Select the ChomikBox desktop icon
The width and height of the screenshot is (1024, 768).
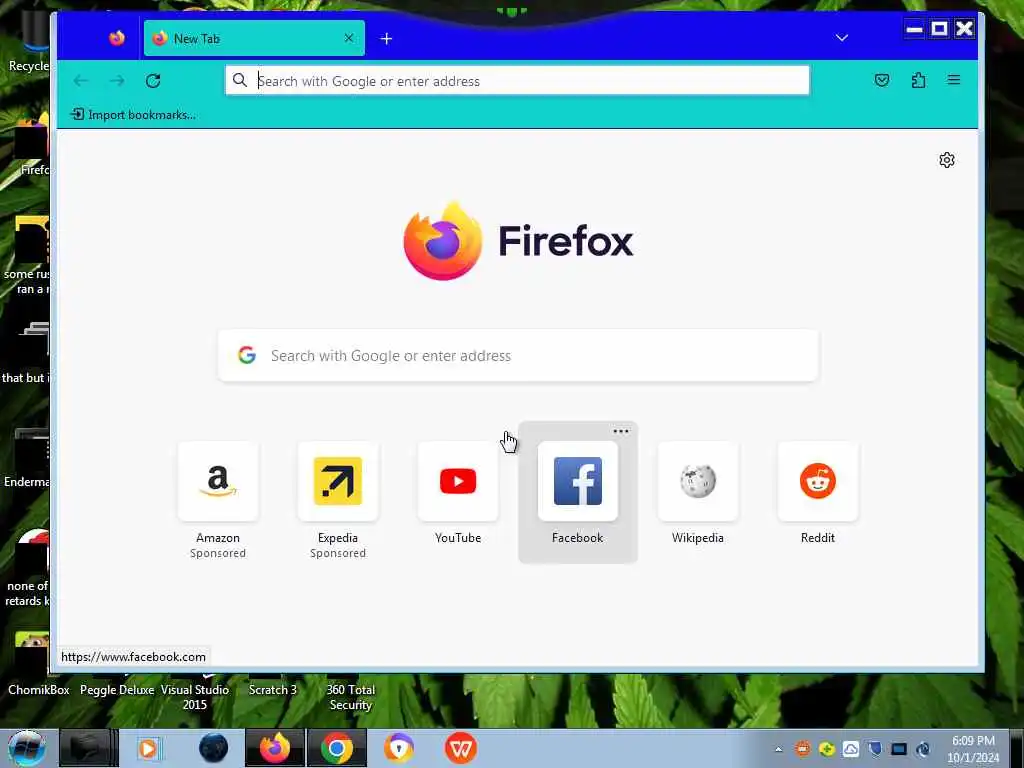click(39, 690)
